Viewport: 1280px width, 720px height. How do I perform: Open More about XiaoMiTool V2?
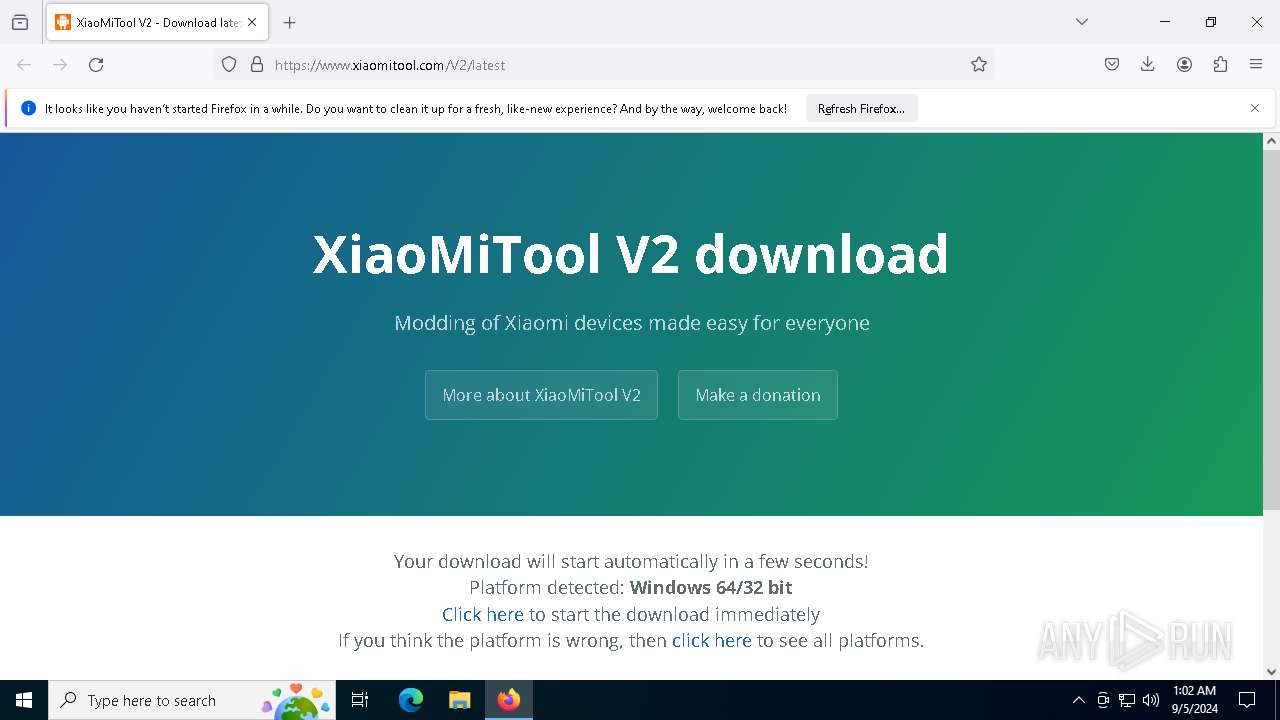[541, 395]
